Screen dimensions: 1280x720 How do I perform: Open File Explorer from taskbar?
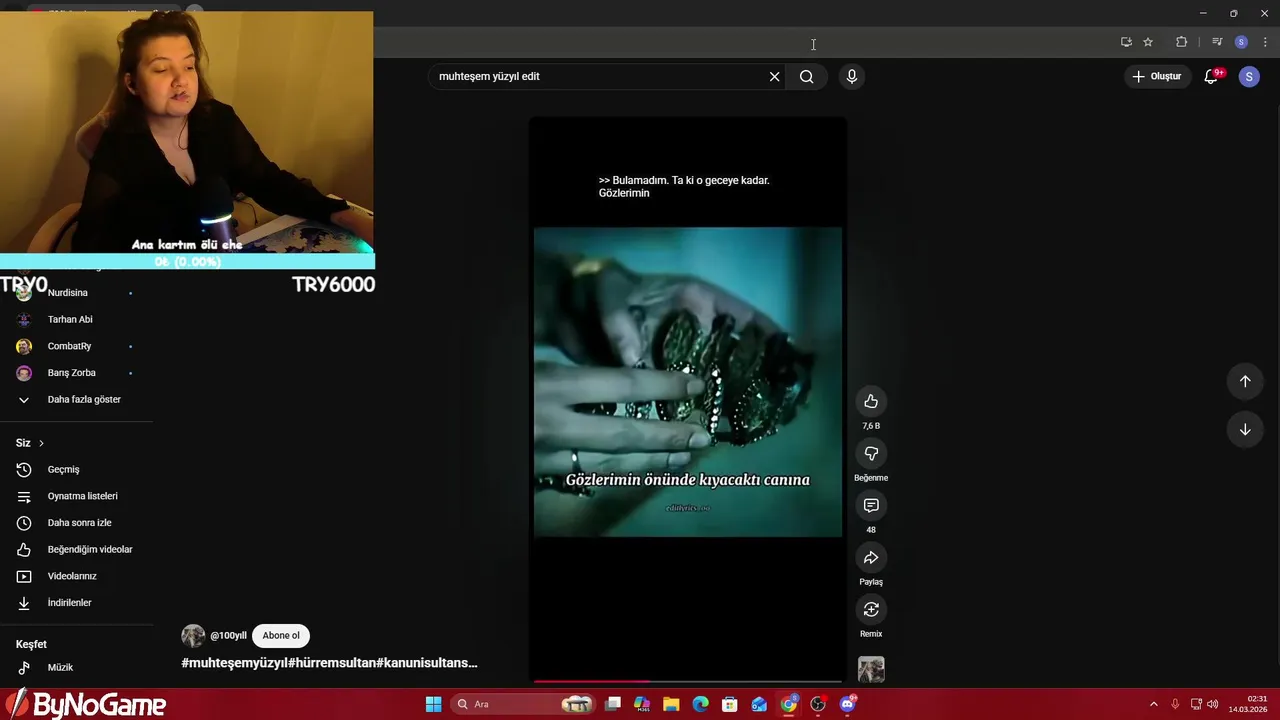(x=671, y=704)
